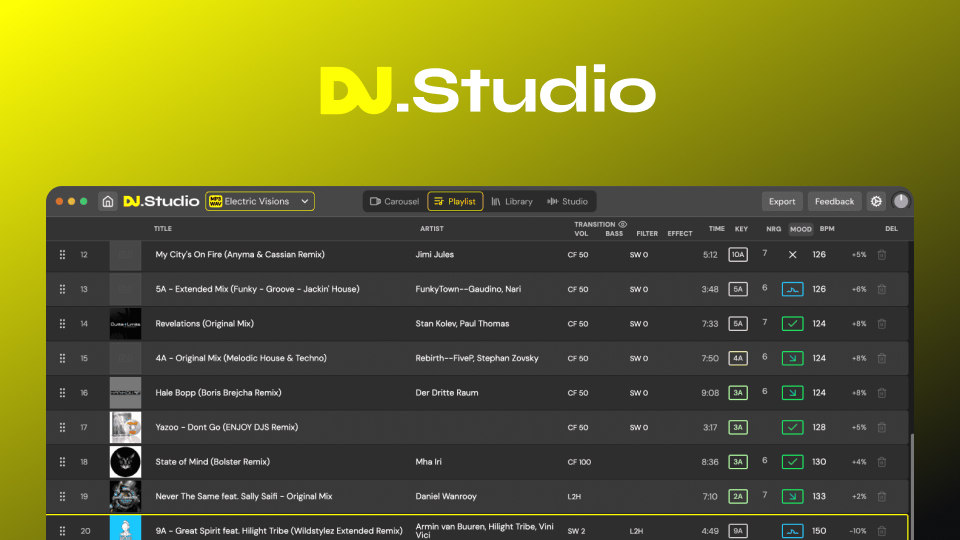Sort by the TITLE column header
This screenshot has width=960, height=540.
point(163,229)
